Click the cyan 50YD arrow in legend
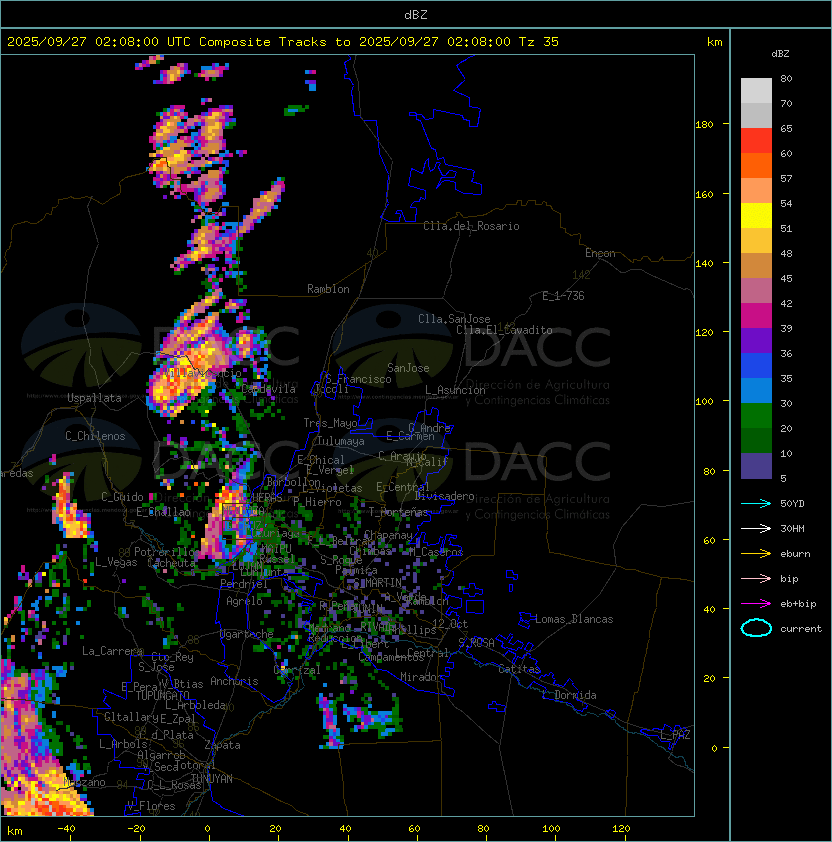This screenshot has width=832, height=842. click(756, 503)
